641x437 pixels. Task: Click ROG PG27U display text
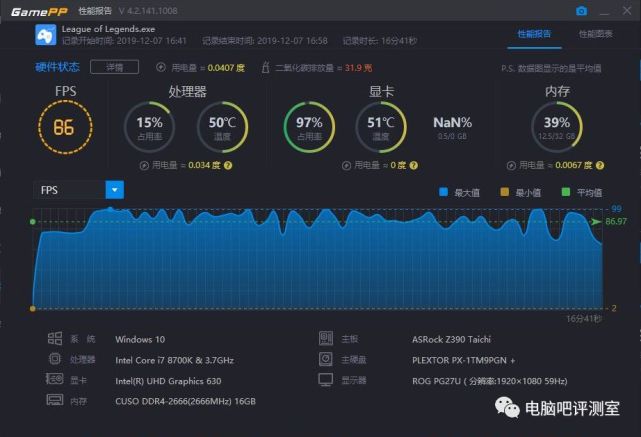coord(490,381)
